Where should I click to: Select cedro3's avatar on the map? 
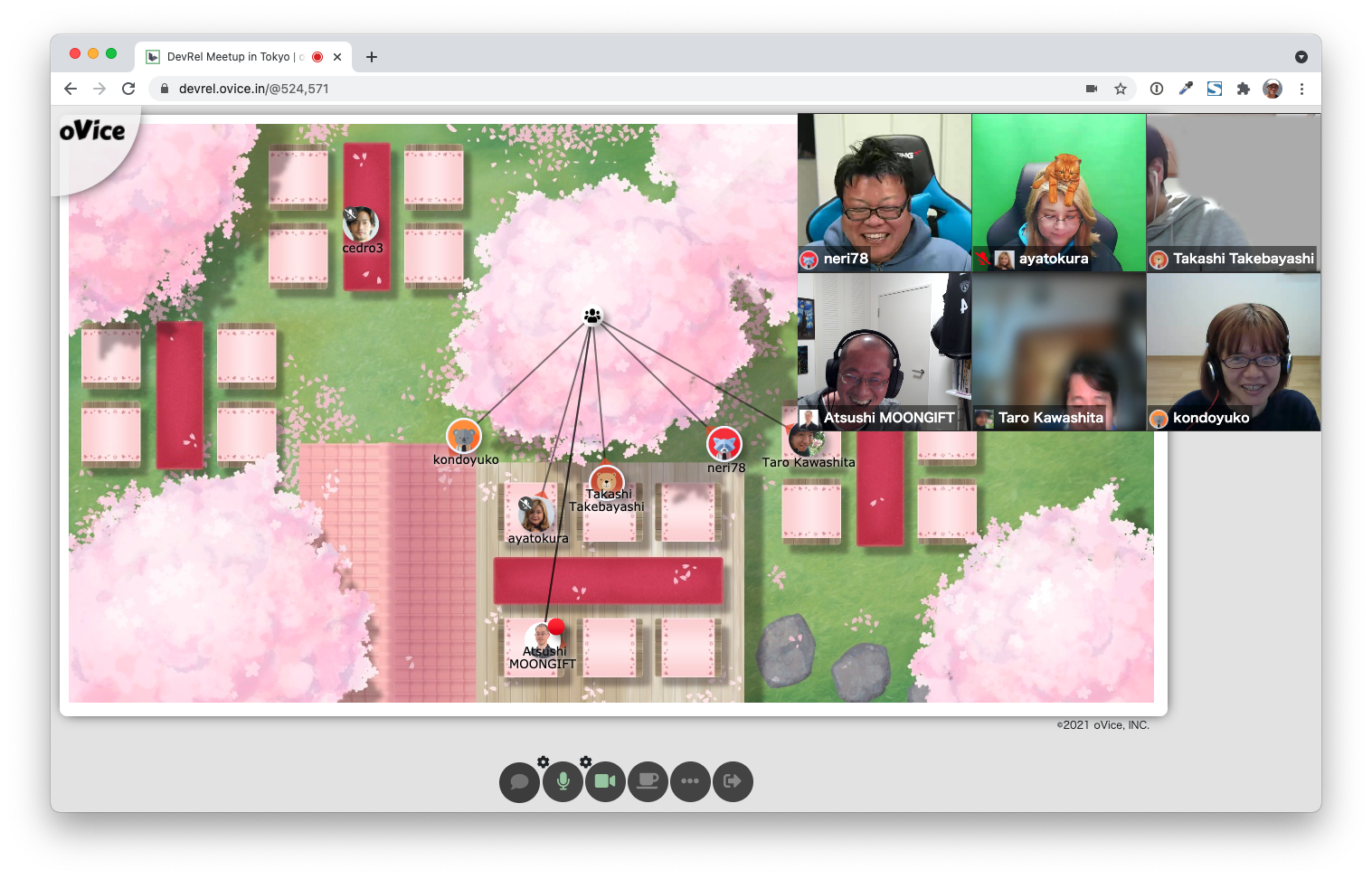(x=361, y=223)
